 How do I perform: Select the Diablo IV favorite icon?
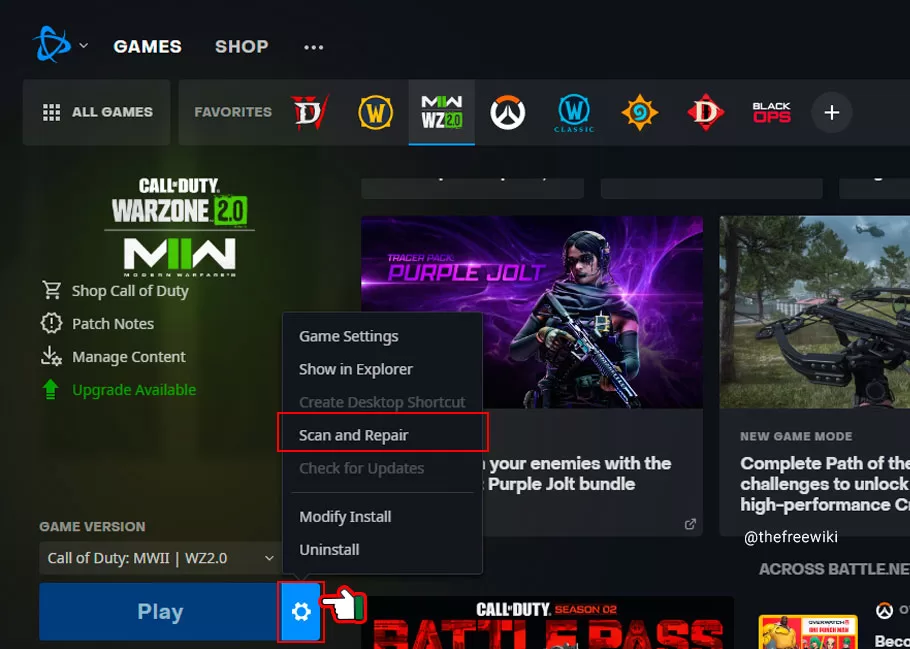click(309, 112)
